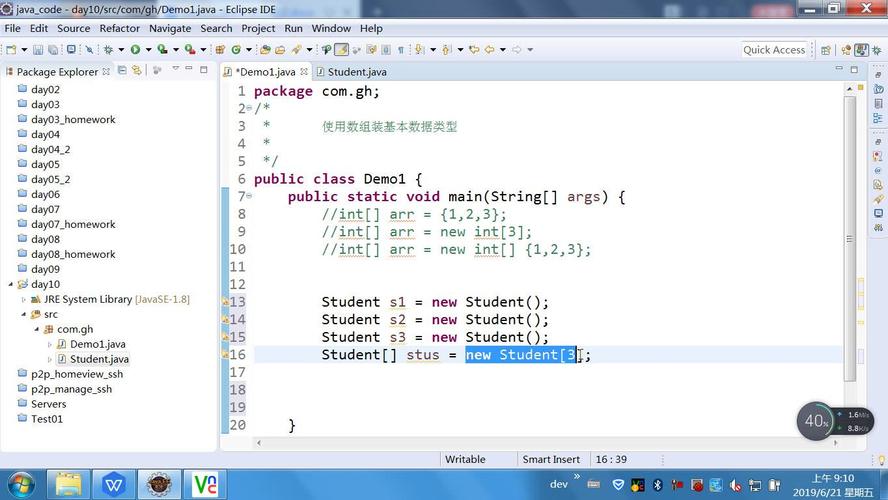Click the Open Perspective icon

click(x=826, y=50)
